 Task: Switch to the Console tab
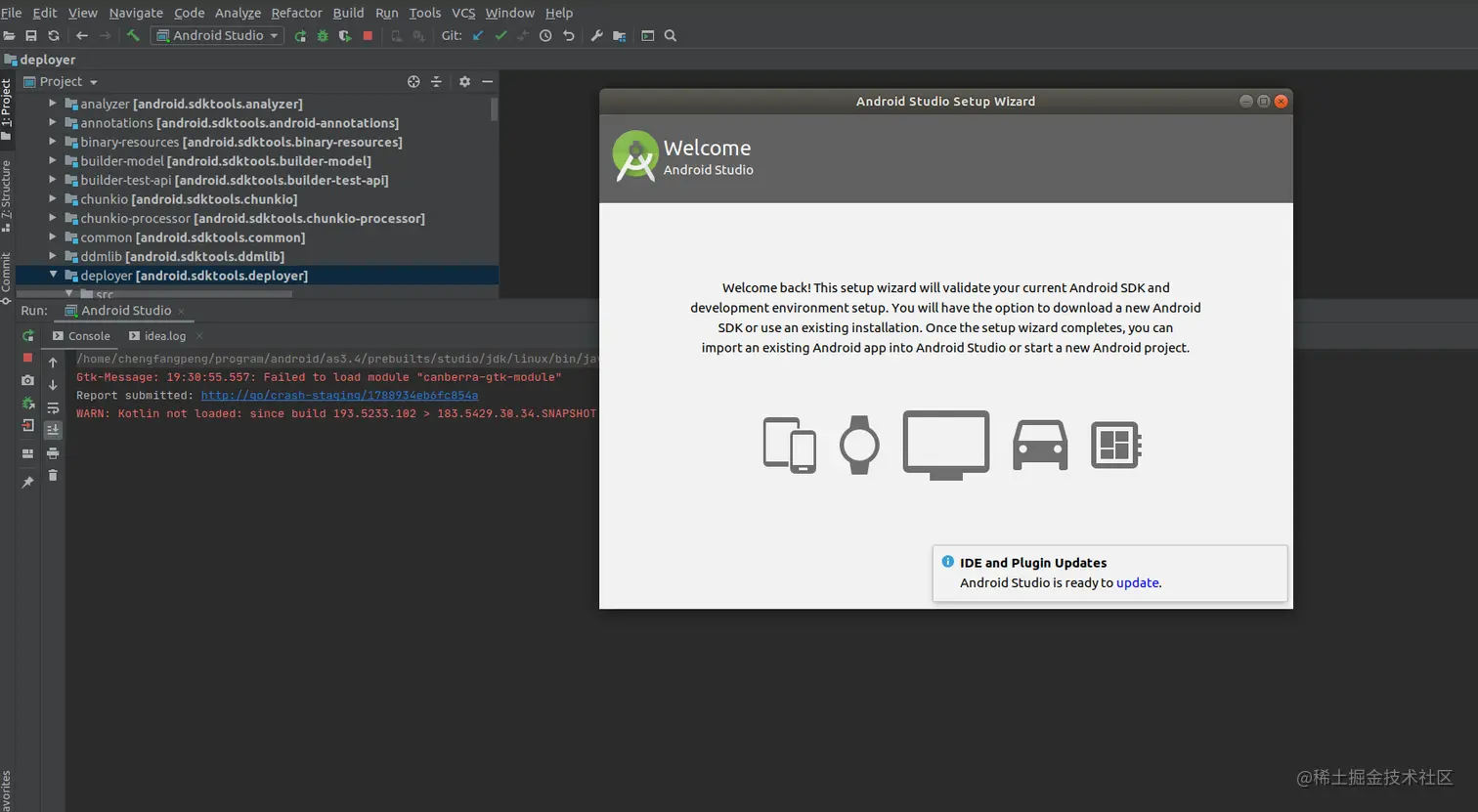click(x=82, y=336)
